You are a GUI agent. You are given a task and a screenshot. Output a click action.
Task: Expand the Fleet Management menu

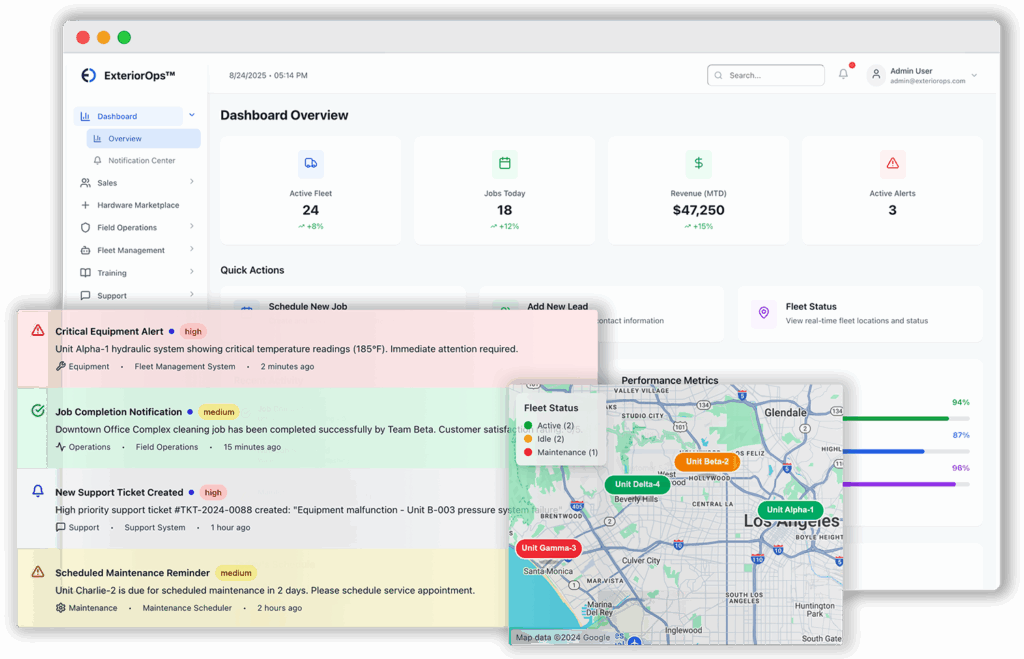[x=191, y=250]
